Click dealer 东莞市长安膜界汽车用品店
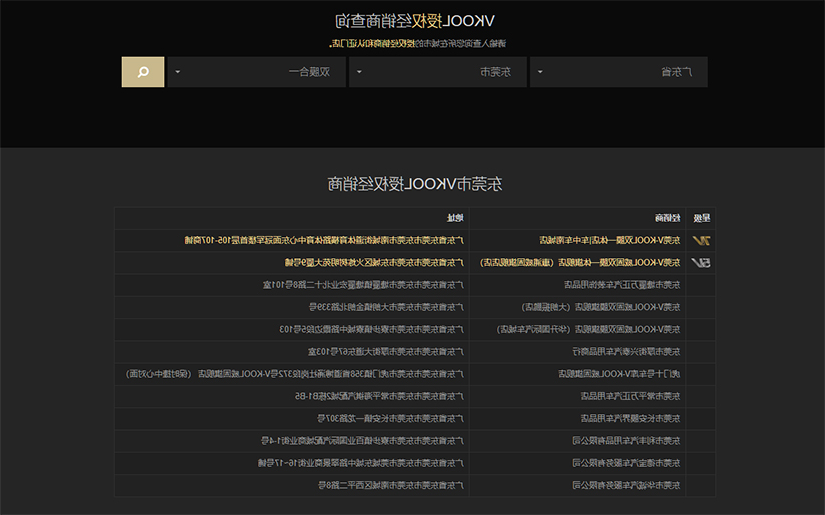 pyautogui.click(x=630, y=419)
